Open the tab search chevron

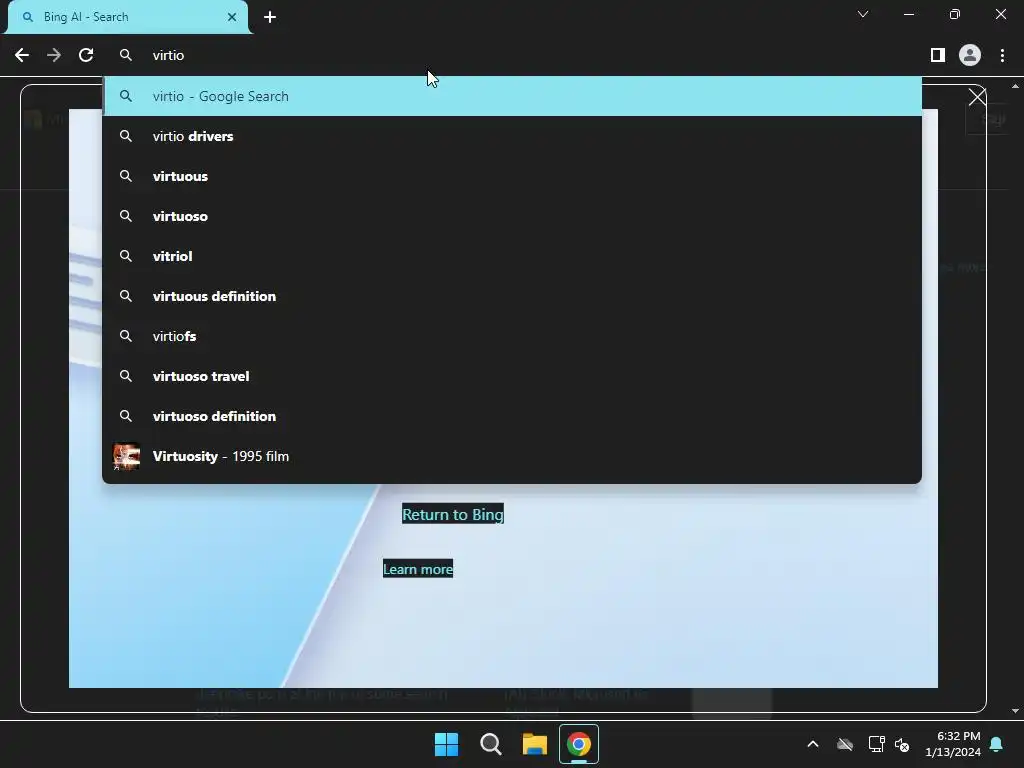pyautogui.click(x=863, y=14)
